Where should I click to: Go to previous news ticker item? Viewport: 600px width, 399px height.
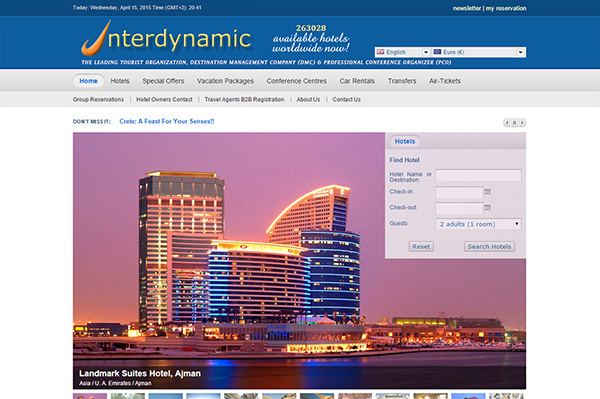(x=507, y=123)
